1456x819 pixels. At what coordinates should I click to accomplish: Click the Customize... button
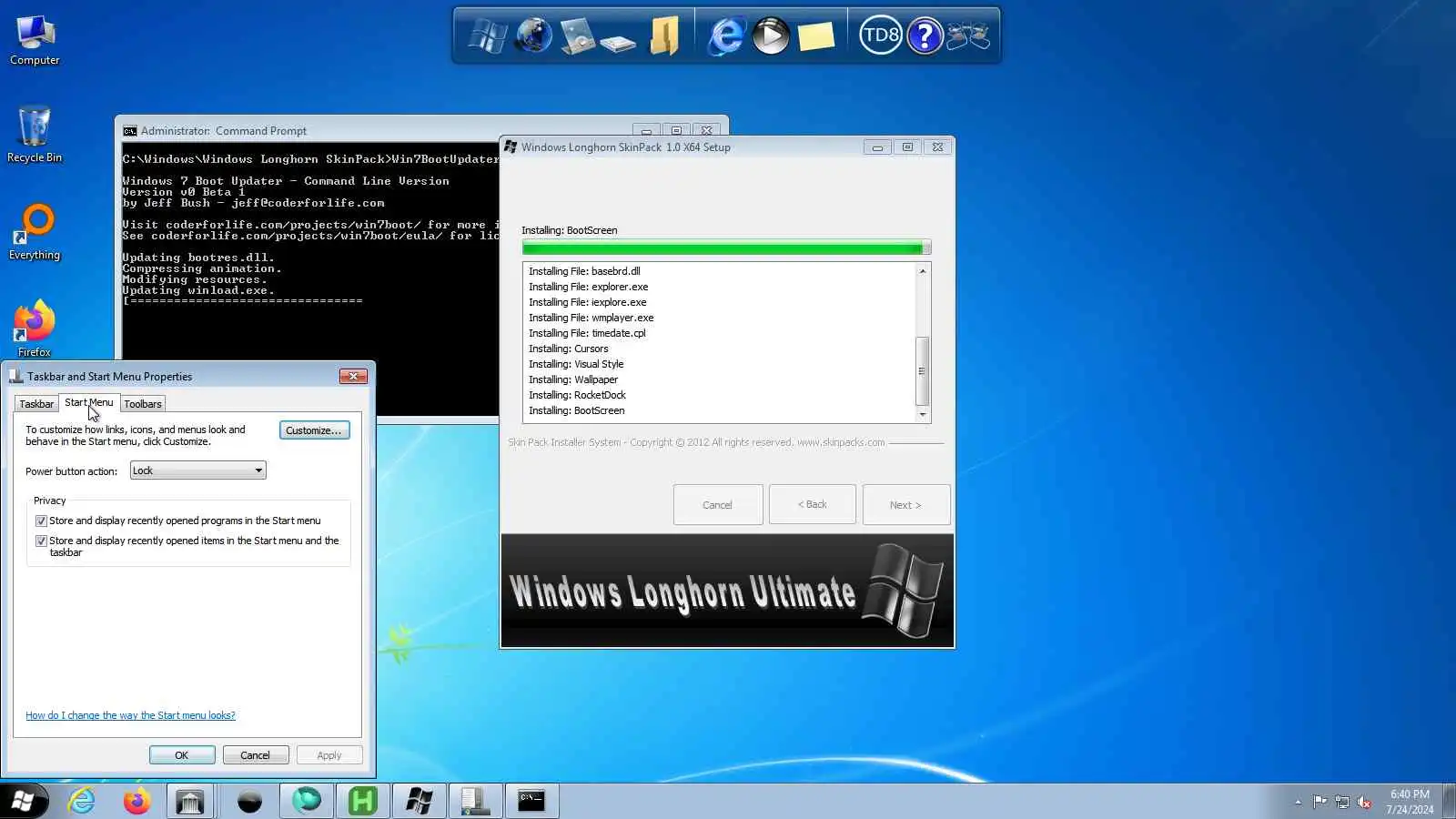[x=314, y=430]
